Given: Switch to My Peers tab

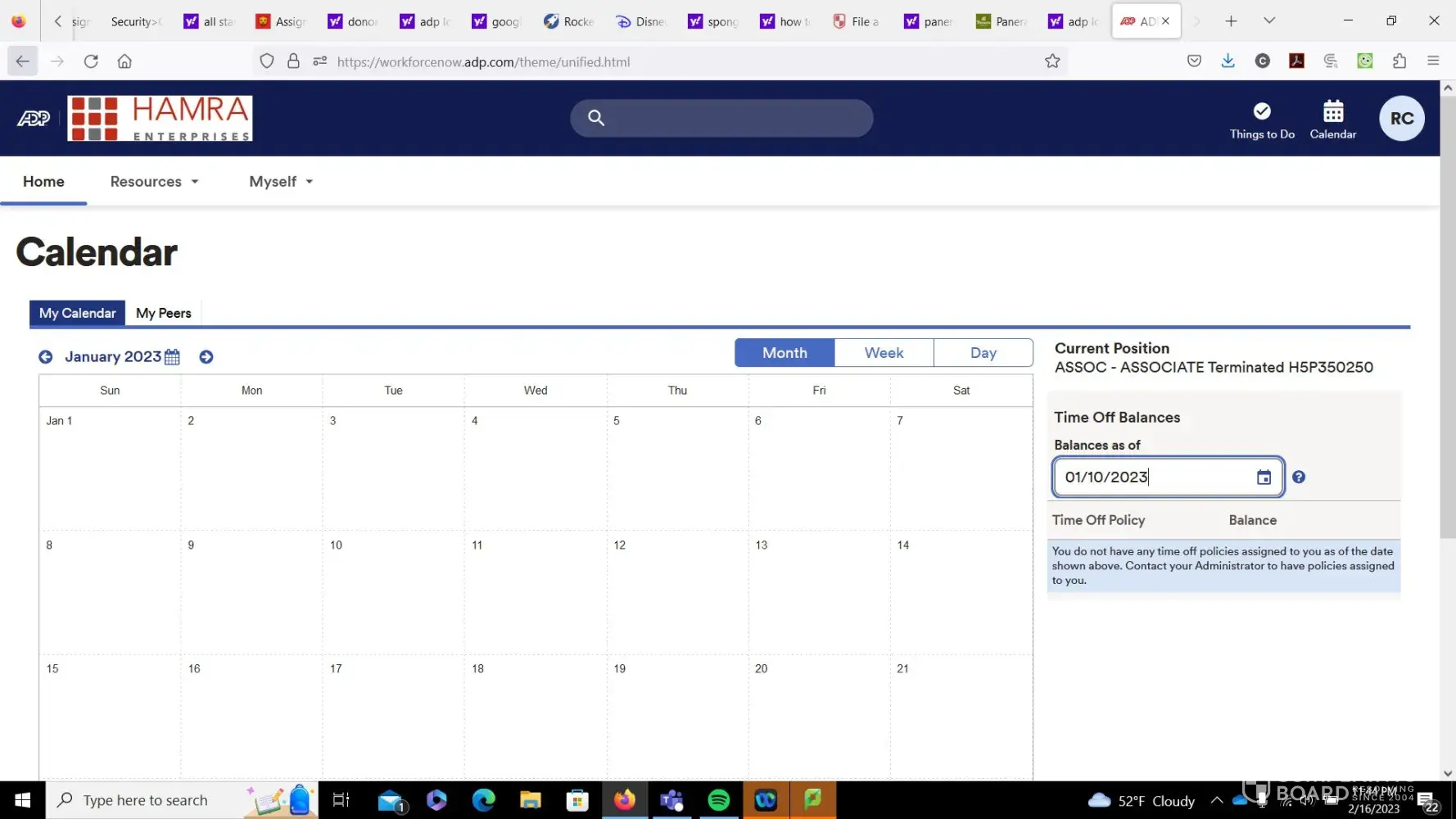Looking at the screenshot, I should point(163,314).
